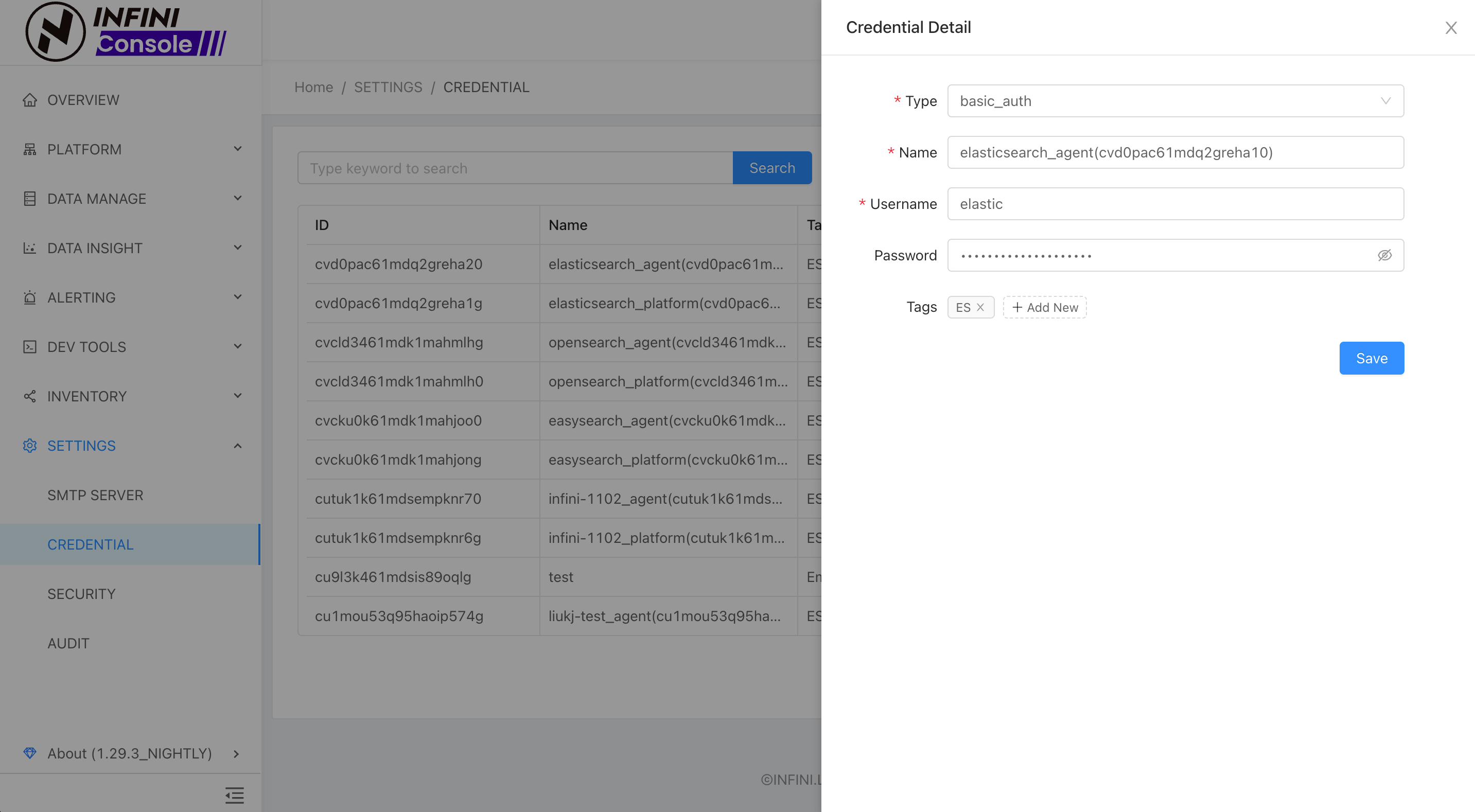Click the Dev Tools terminal icon
The width and height of the screenshot is (1475, 812).
click(x=30, y=347)
